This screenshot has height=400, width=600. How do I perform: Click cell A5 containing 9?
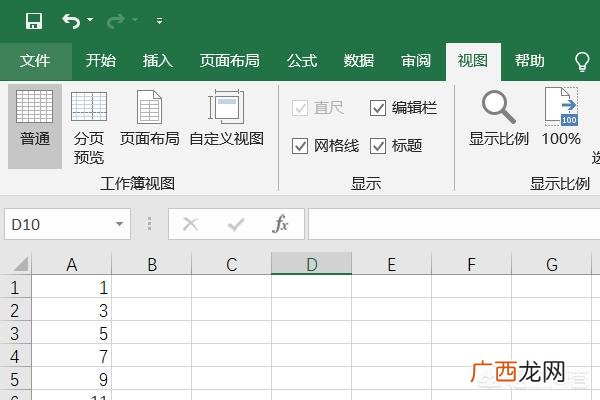pos(72,379)
